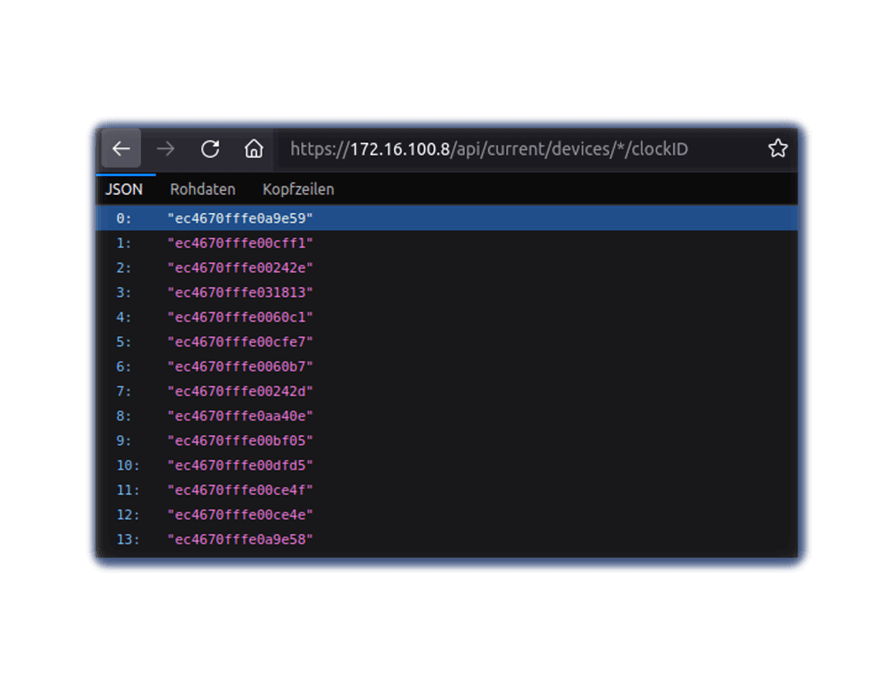
Task: Bookmark this page with the star icon
Action: coord(777,149)
